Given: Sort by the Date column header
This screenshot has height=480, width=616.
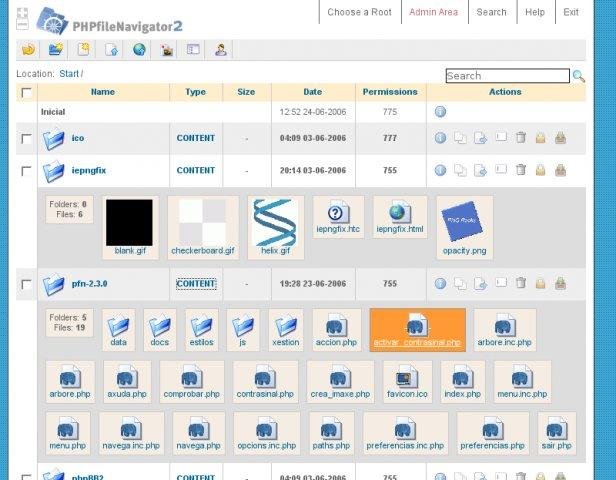Looking at the screenshot, I should click(313, 92).
